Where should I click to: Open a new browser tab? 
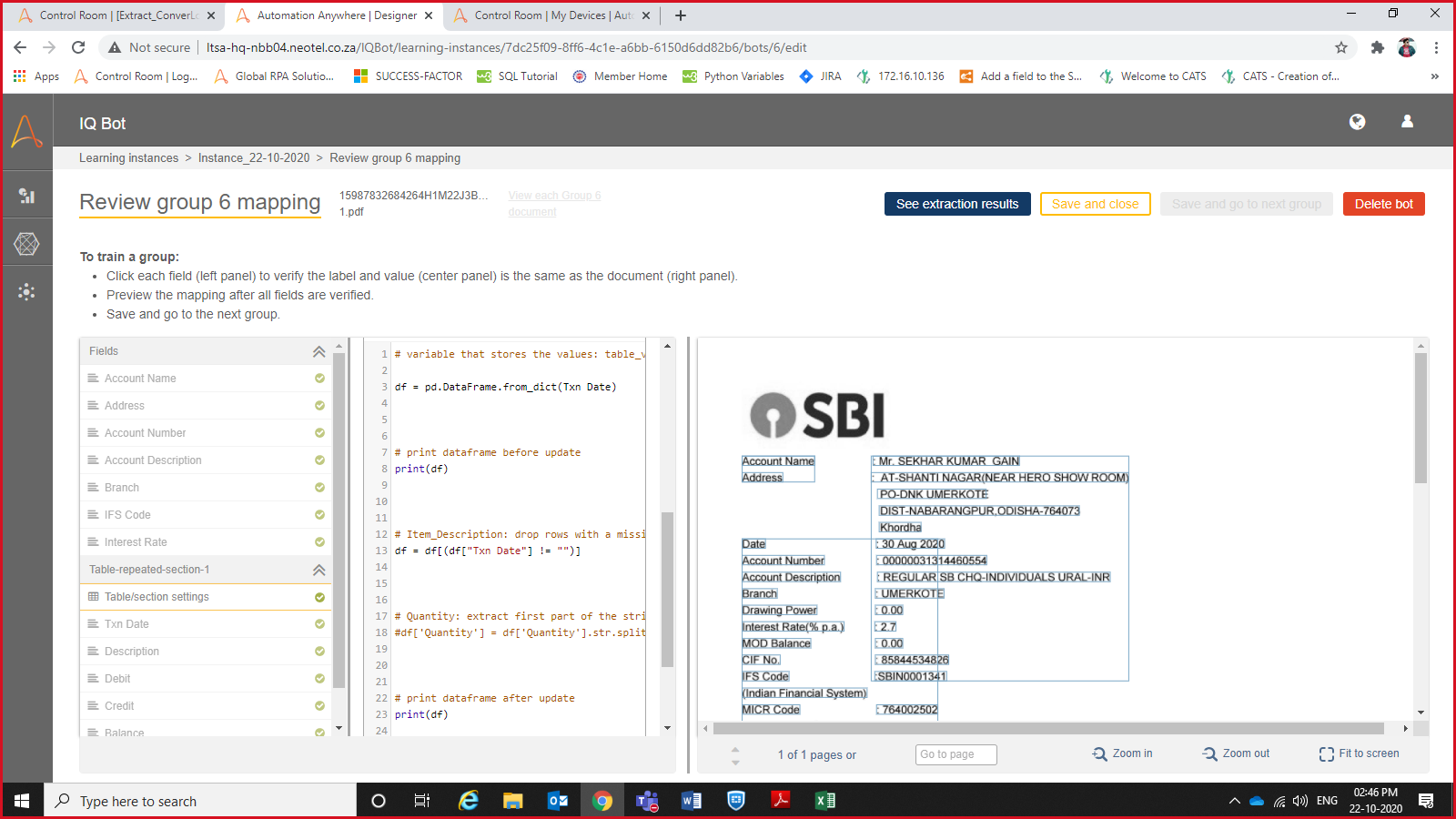[x=681, y=15]
